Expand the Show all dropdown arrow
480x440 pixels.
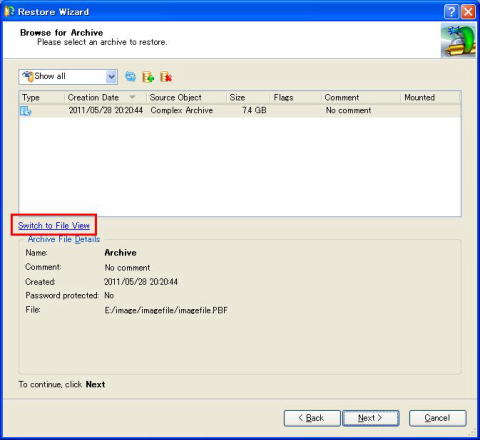[x=111, y=77]
